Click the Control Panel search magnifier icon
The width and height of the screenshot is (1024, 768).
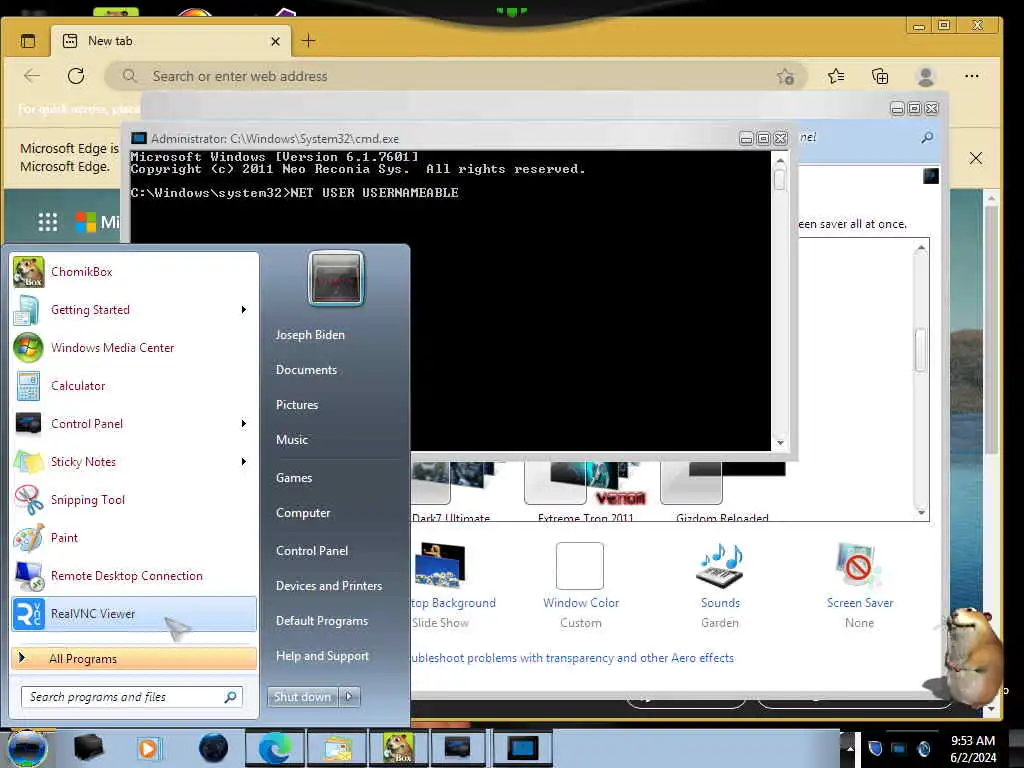[x=927, y=137]
